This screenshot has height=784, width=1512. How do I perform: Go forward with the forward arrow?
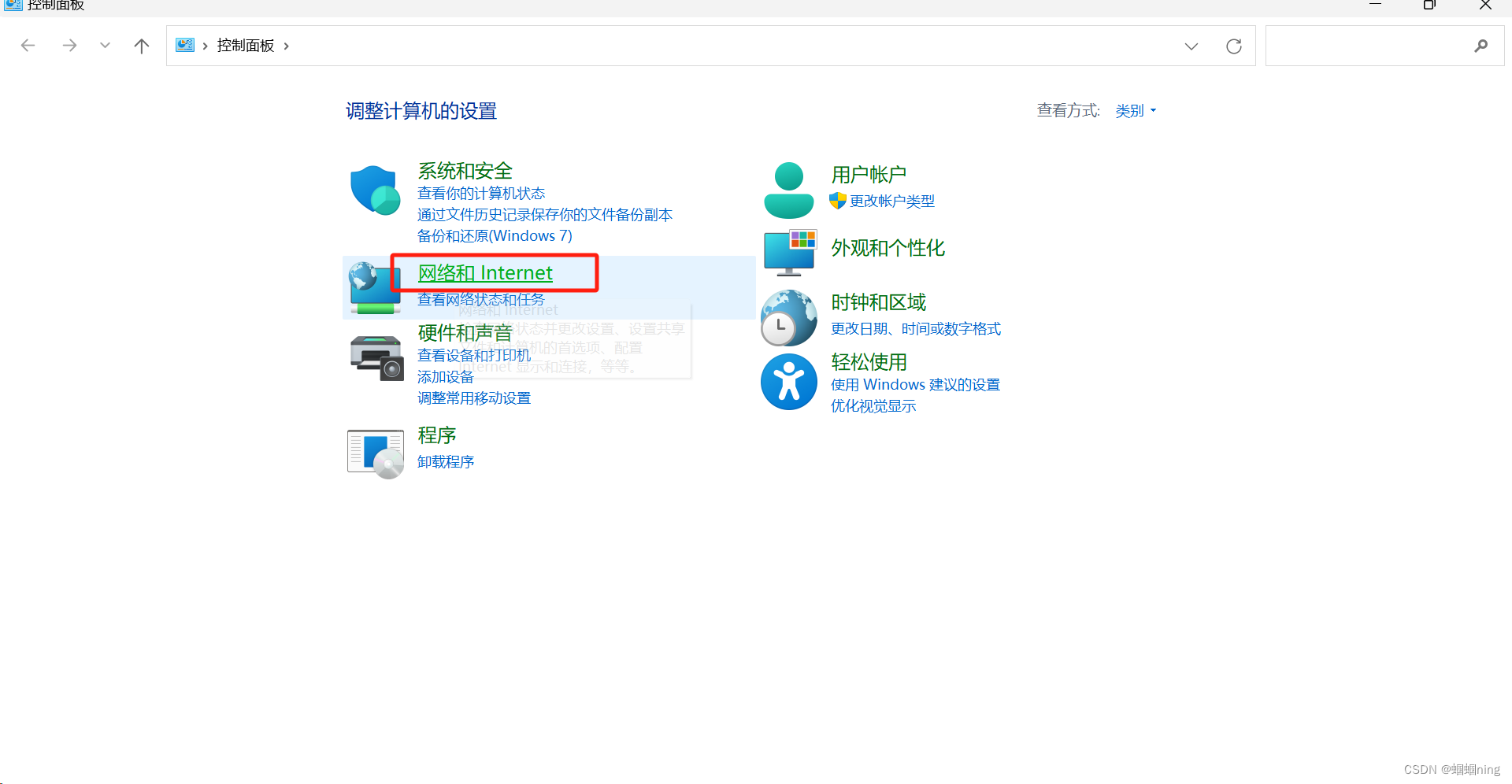pos(69,46)
